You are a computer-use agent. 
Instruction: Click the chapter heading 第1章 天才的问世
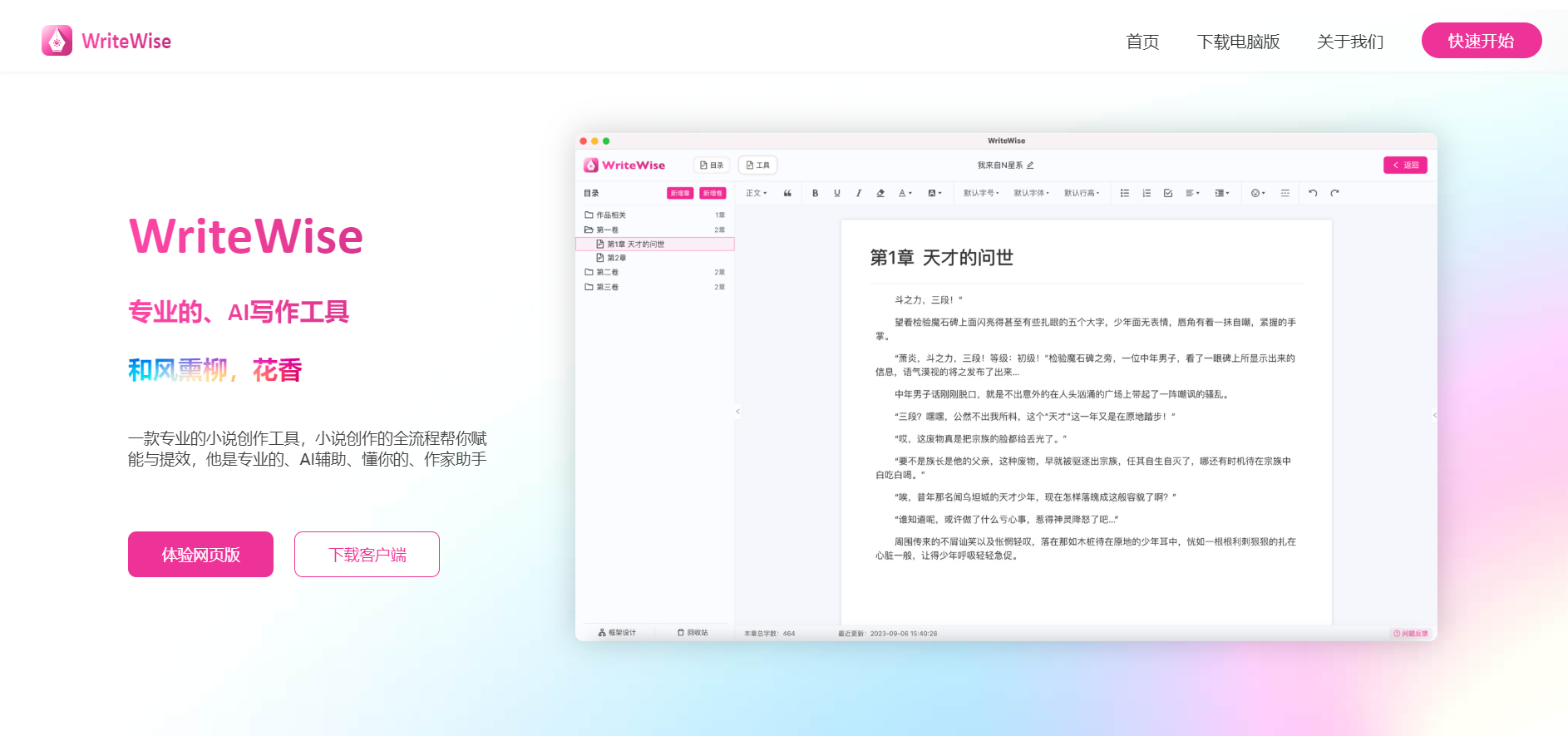(941, 258)
